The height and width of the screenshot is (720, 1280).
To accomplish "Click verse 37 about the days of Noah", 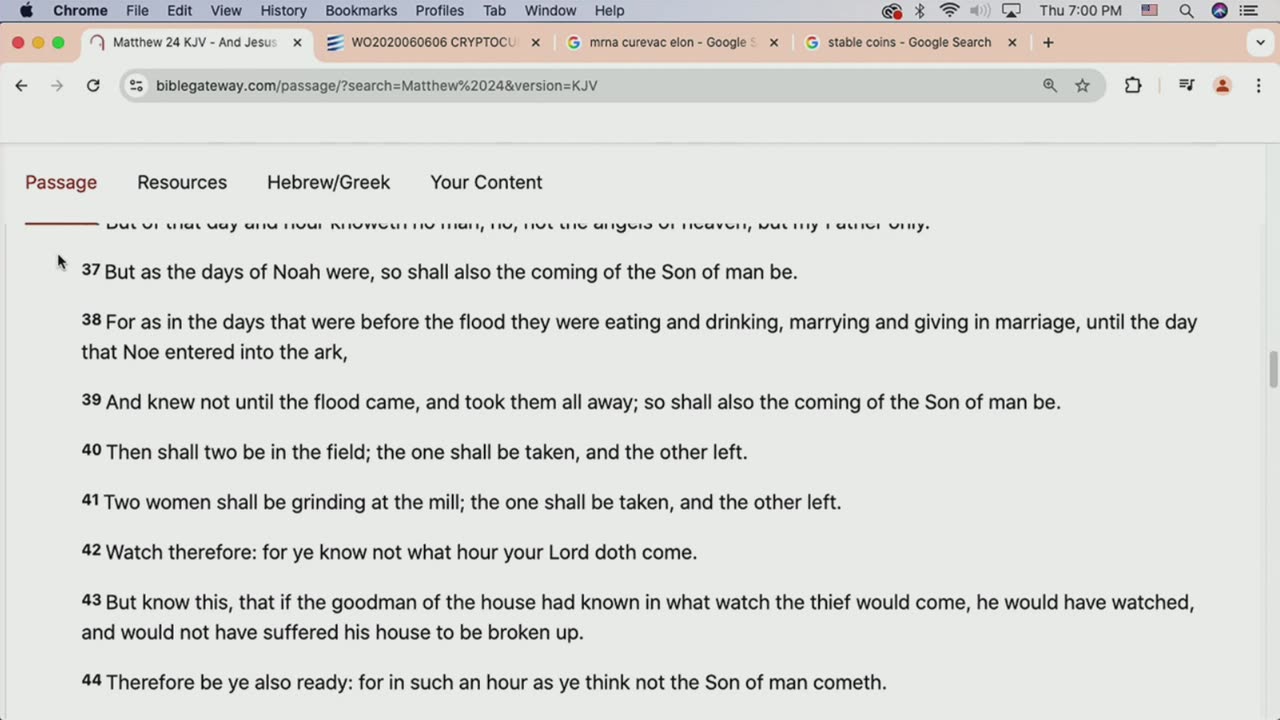I will click(440, 272).
